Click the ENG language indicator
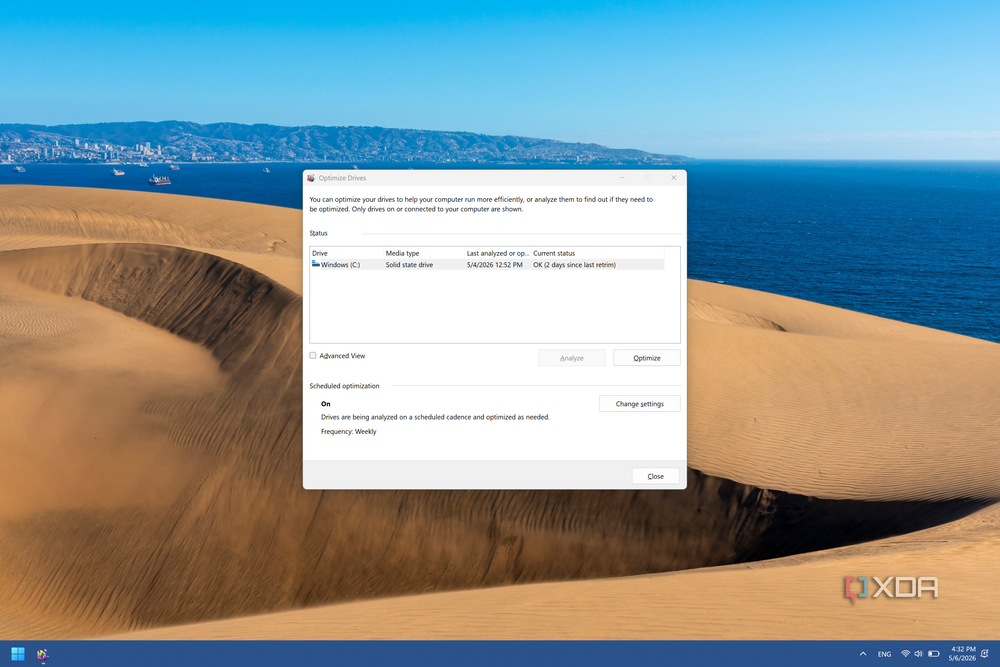Screen dimensions: 1000x667 [x=885, y=654]
